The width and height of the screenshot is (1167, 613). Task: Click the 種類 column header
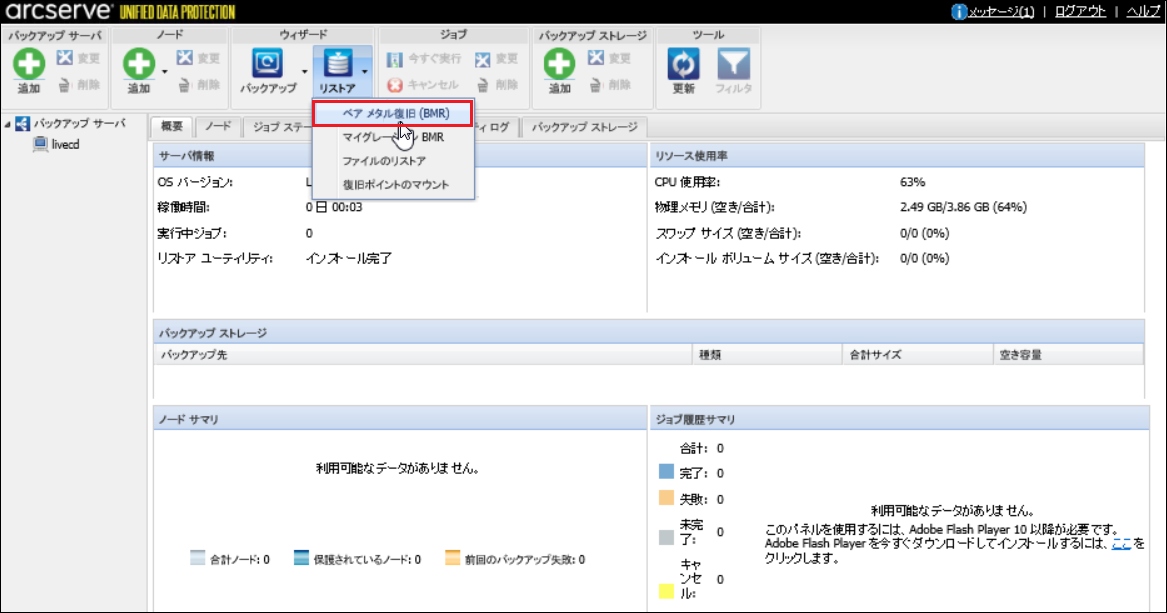point(767,355)
